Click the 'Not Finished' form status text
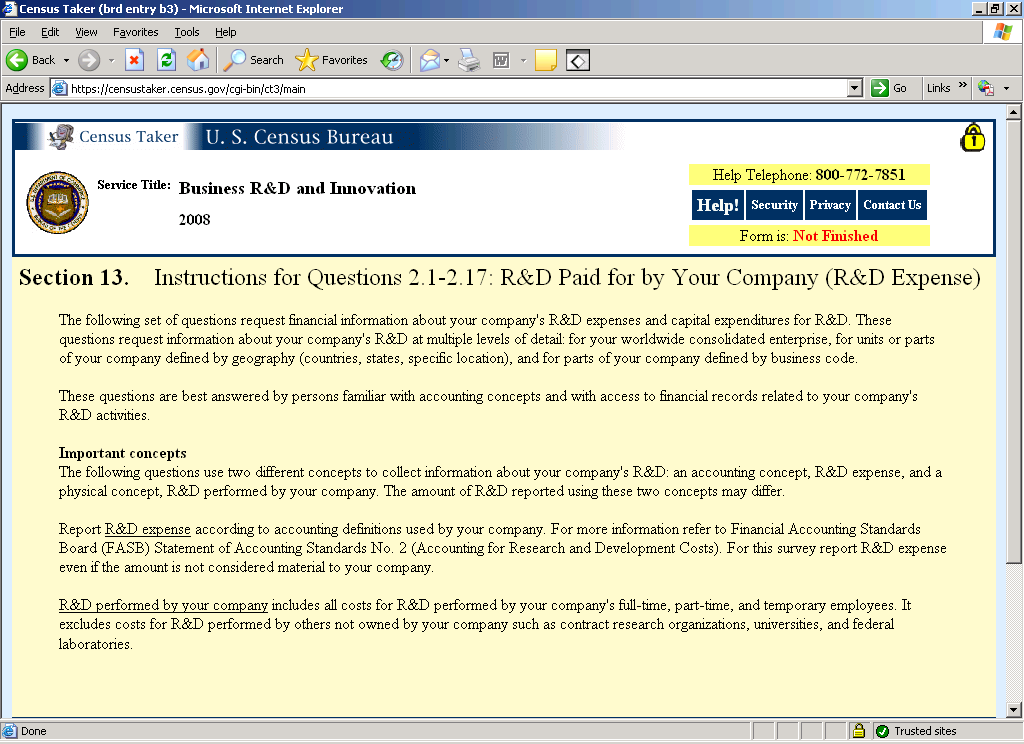This screenshot has height=744, width=1024. click(x=835, y=236)
